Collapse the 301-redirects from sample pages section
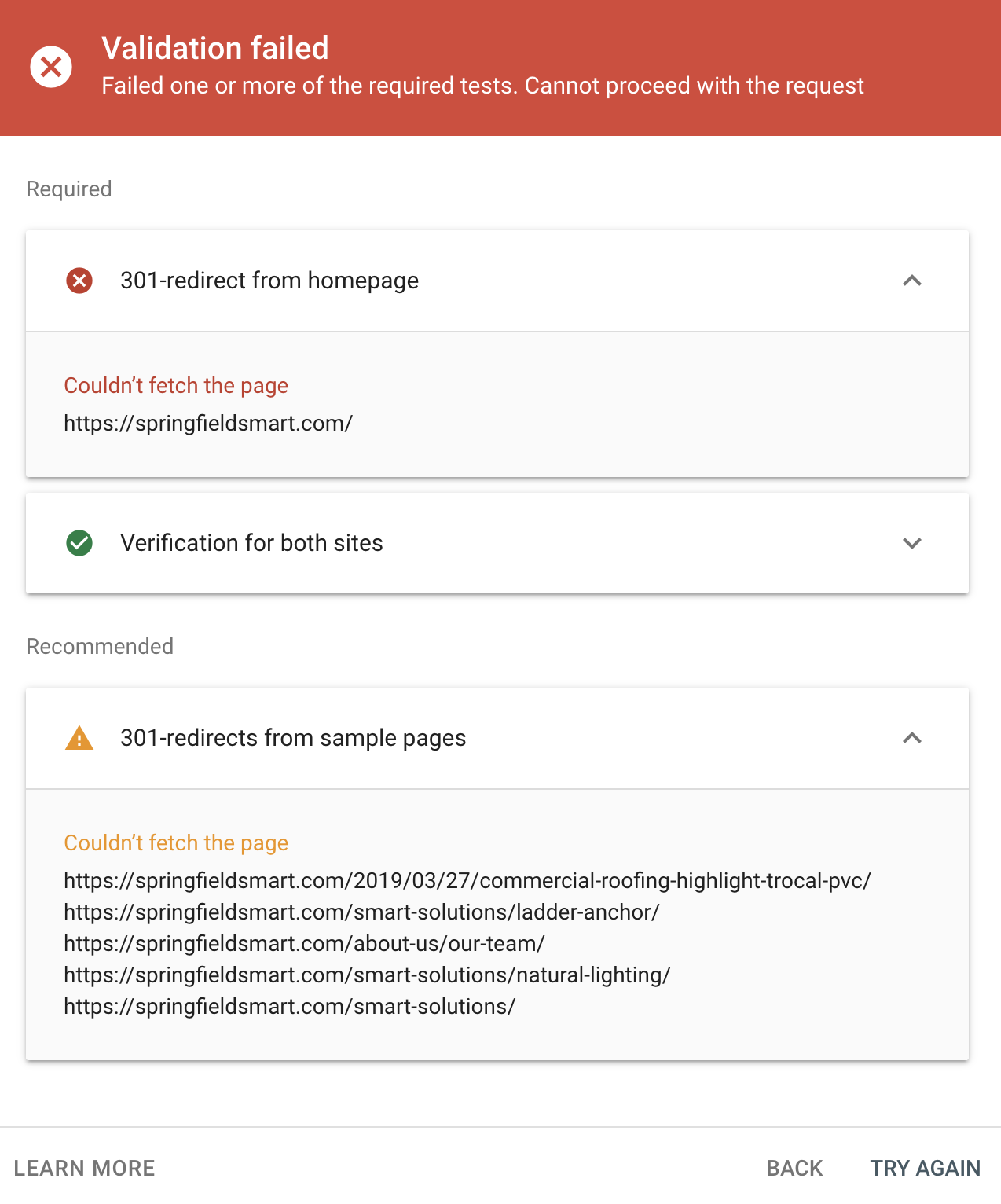 click(911, 738)
